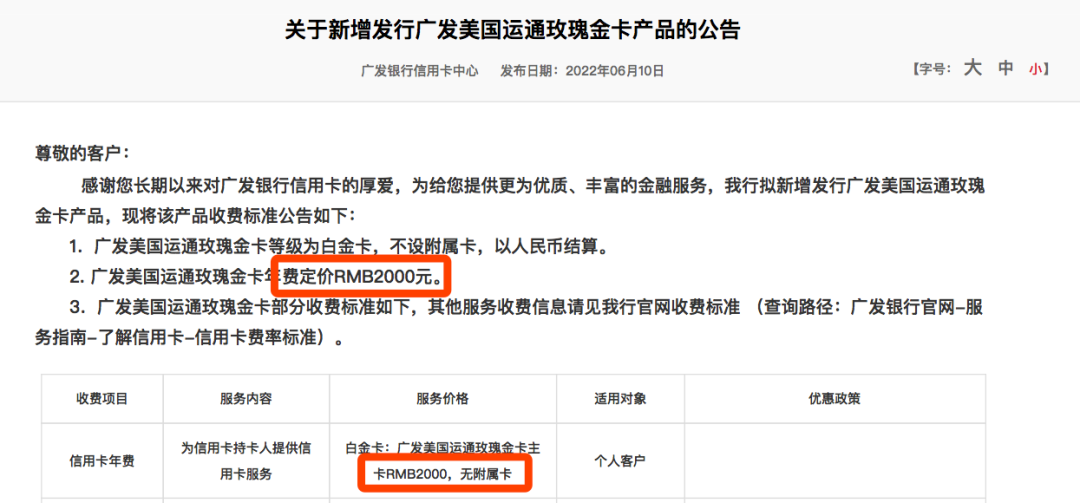The height and width of the screenshot is (503, 1080).
Task: Click the 为信用卡持卡人提供信用卡服务 cell
Action: (246, 461)
